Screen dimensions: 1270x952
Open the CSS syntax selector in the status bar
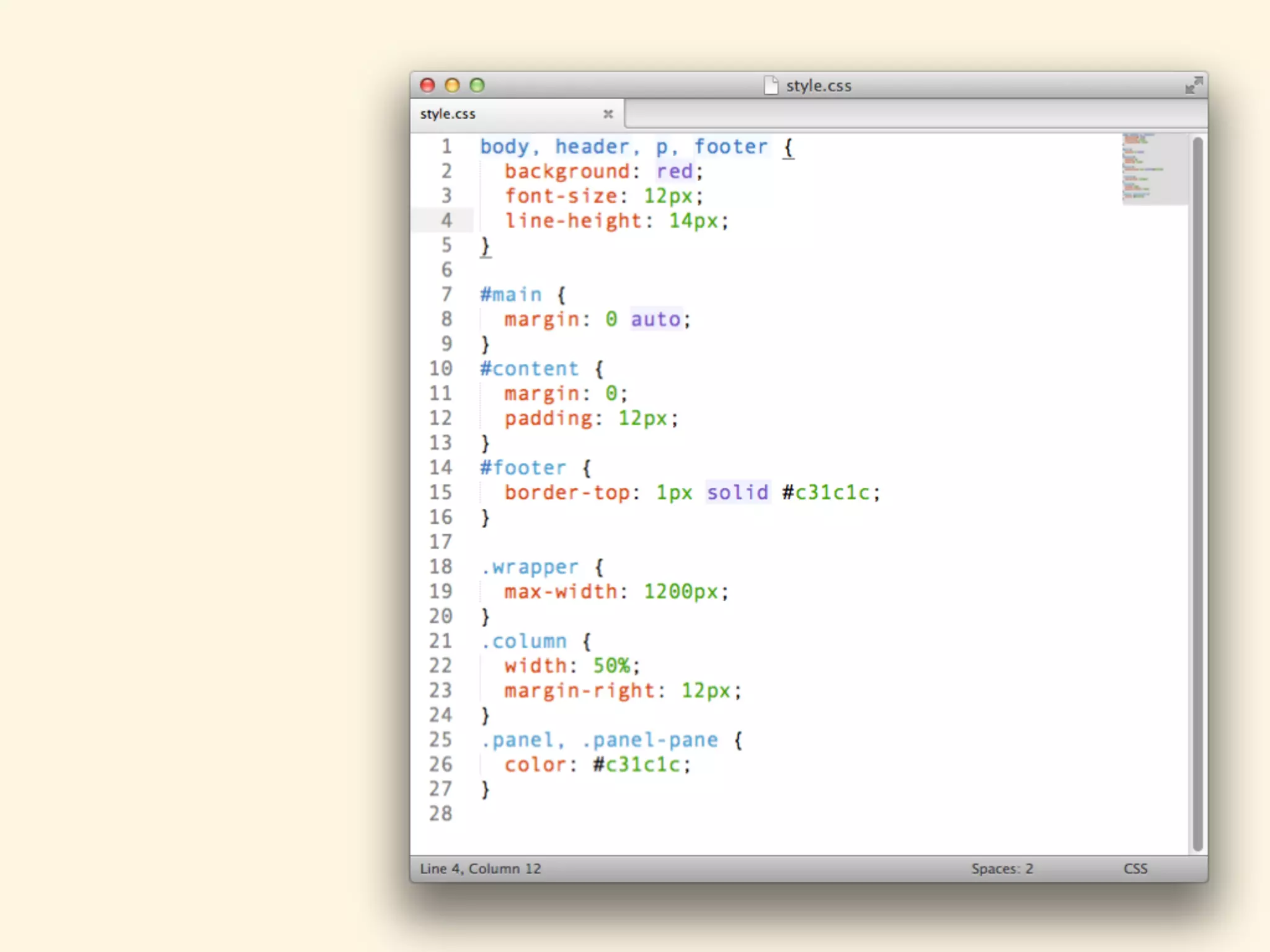coord(1135,868)
